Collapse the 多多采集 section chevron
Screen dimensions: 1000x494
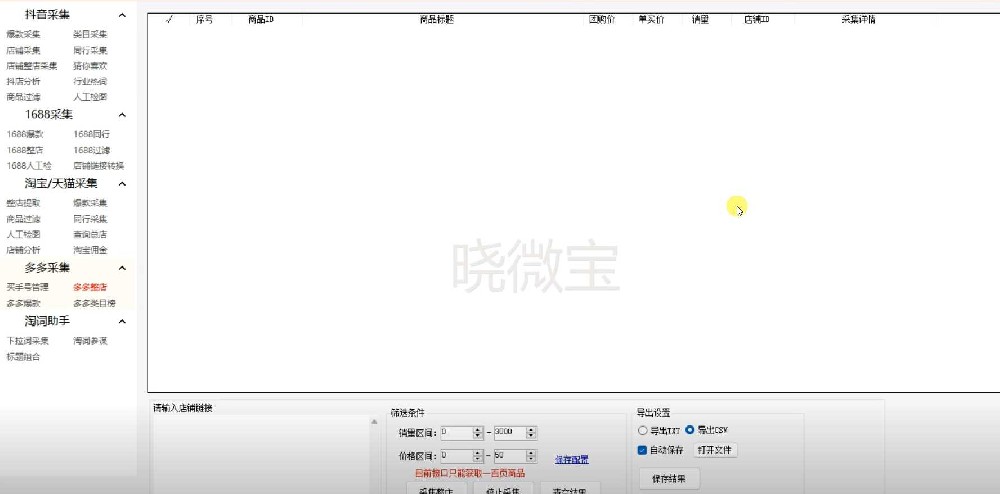click(x=122, y=268)
